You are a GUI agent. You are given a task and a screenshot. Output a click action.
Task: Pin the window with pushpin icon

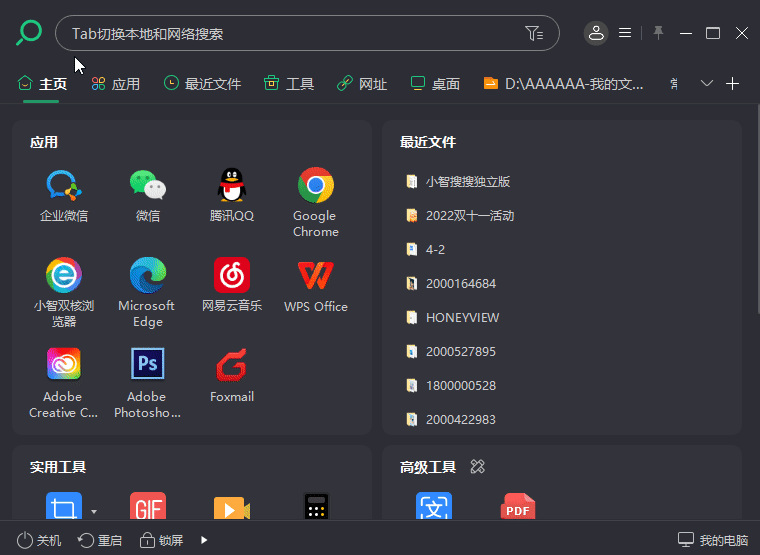658,33
